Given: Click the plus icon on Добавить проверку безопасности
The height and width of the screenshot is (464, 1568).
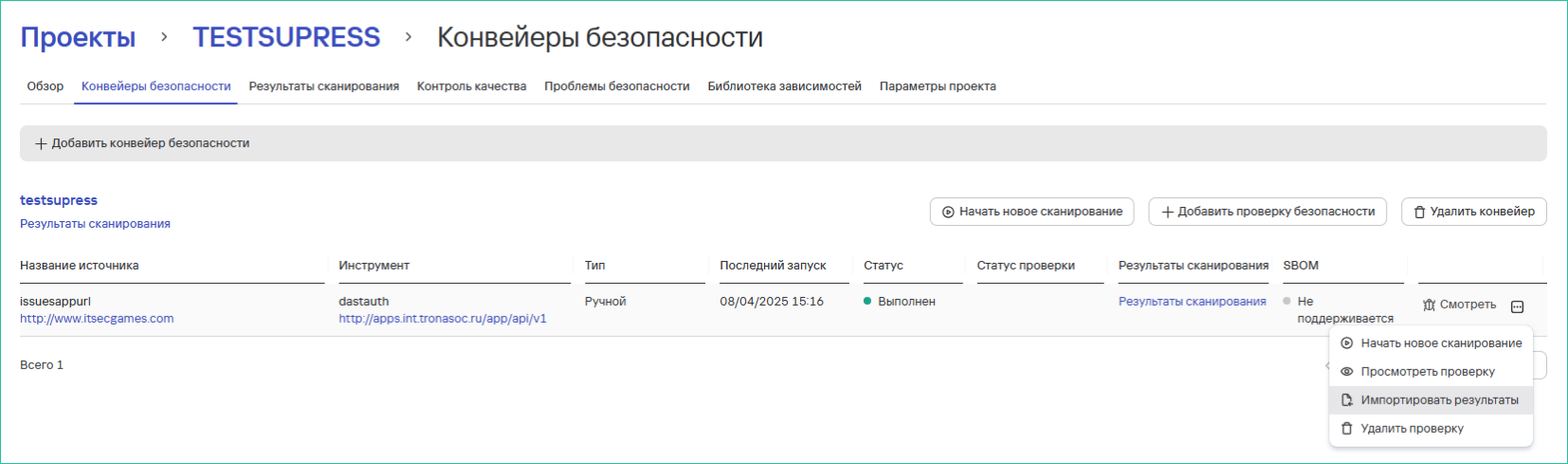Looking at the screenshot, I should click(1168, 213).
